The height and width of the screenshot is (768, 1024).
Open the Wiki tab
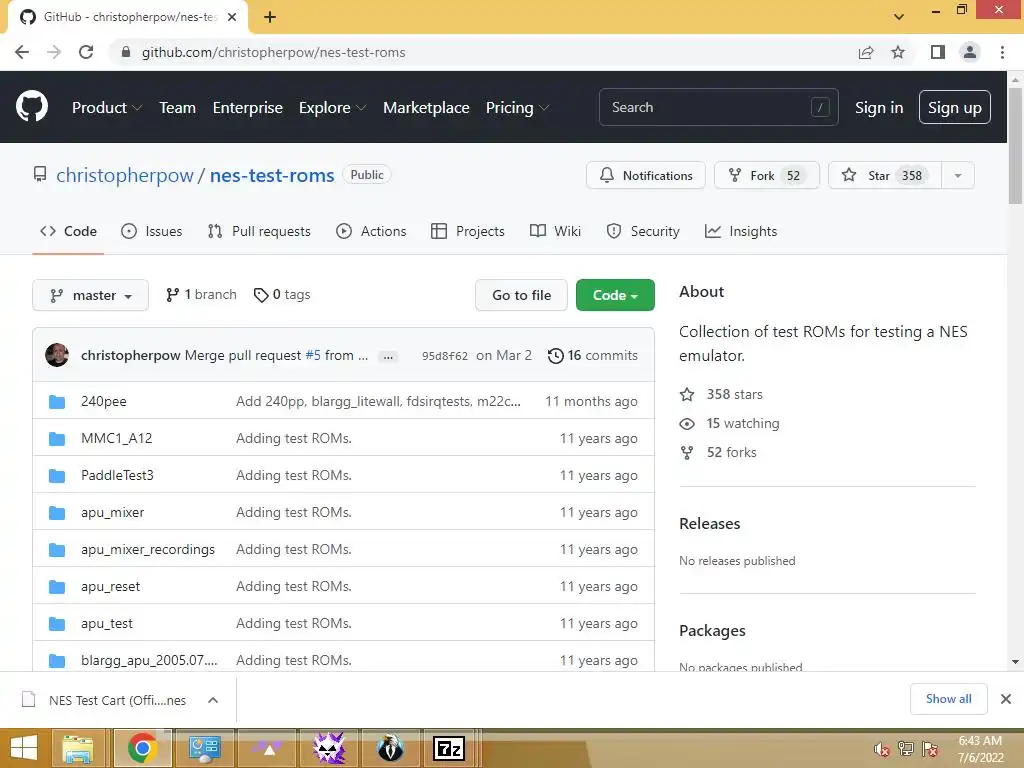click(555, 231)
